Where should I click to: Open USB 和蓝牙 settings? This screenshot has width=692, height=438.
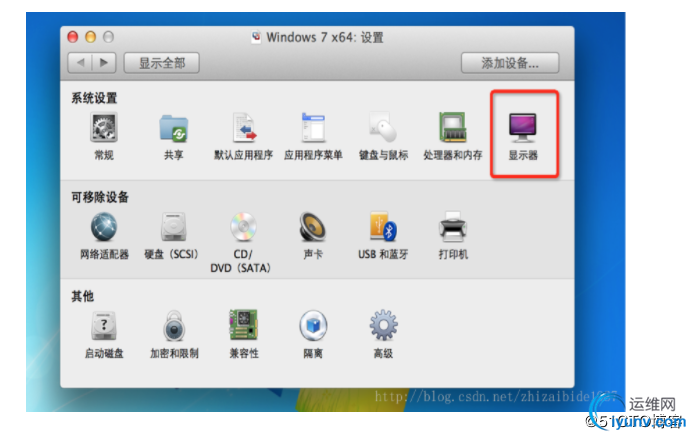383,226
